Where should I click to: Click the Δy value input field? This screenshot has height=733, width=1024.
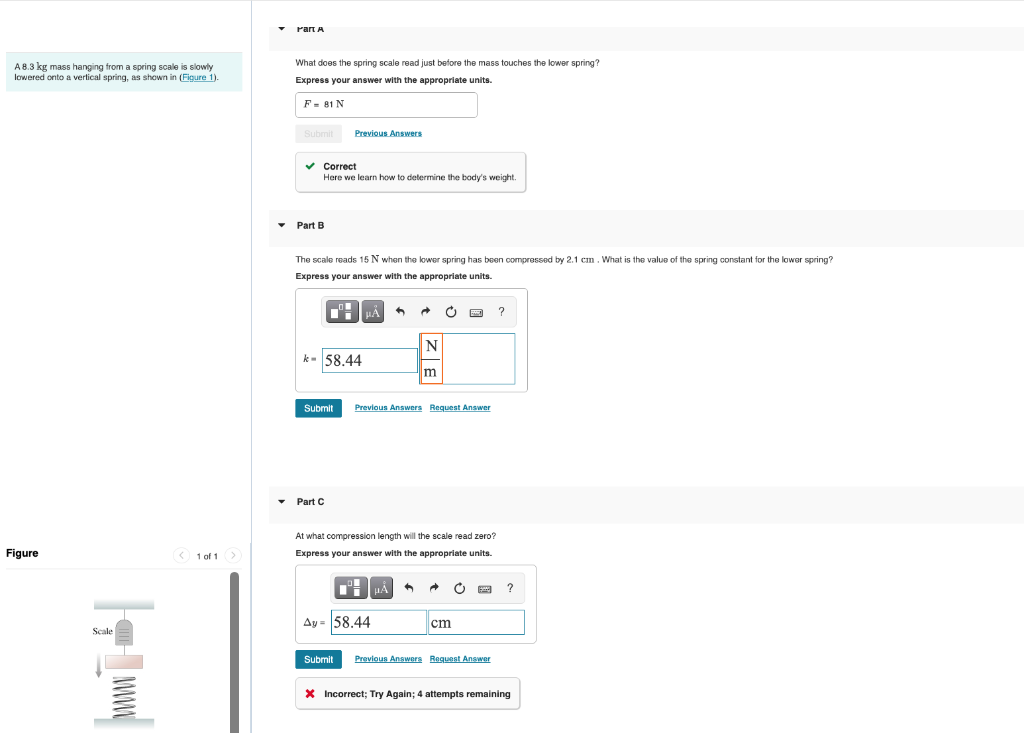click(379, 623)
